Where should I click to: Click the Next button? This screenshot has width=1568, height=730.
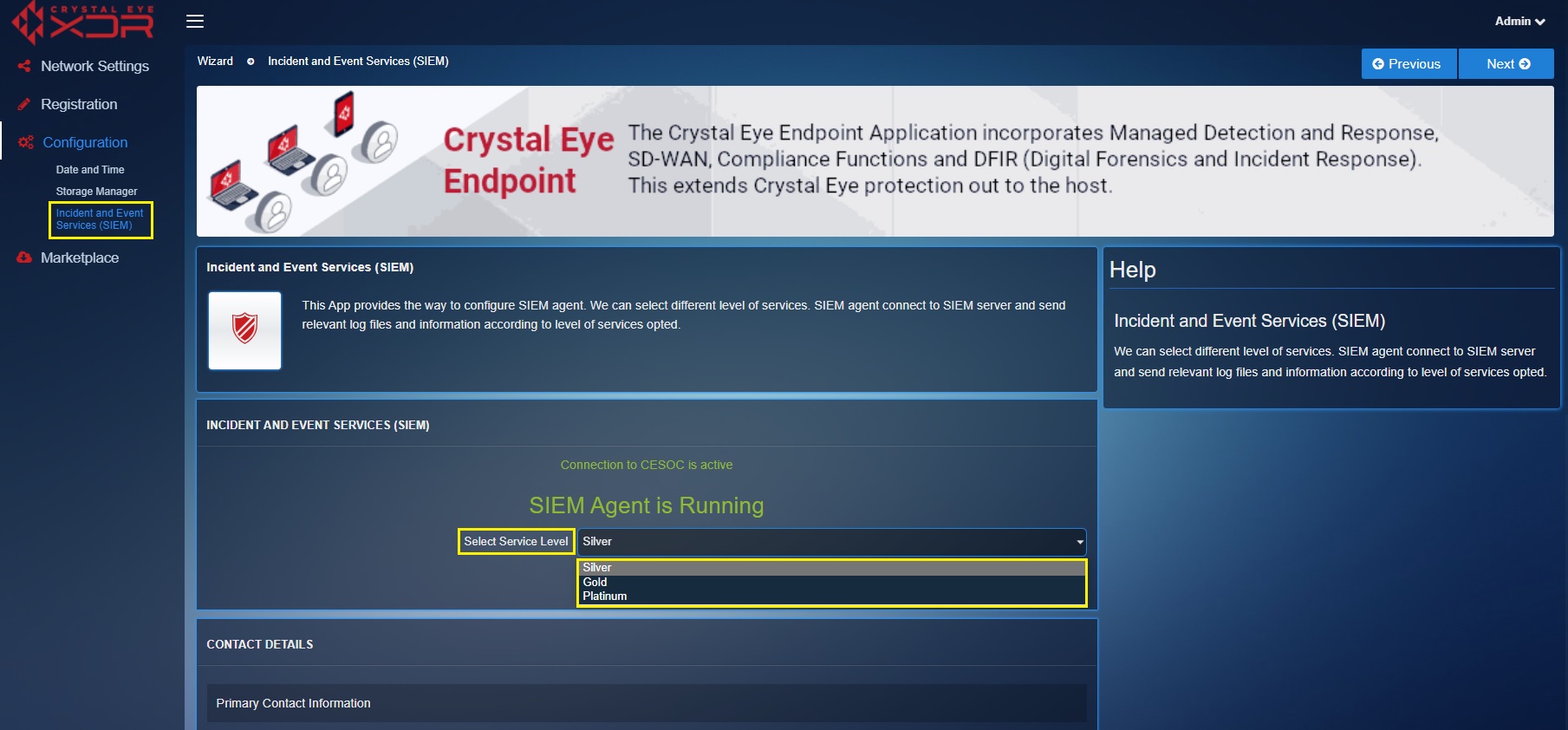(x=1506, y=64)
